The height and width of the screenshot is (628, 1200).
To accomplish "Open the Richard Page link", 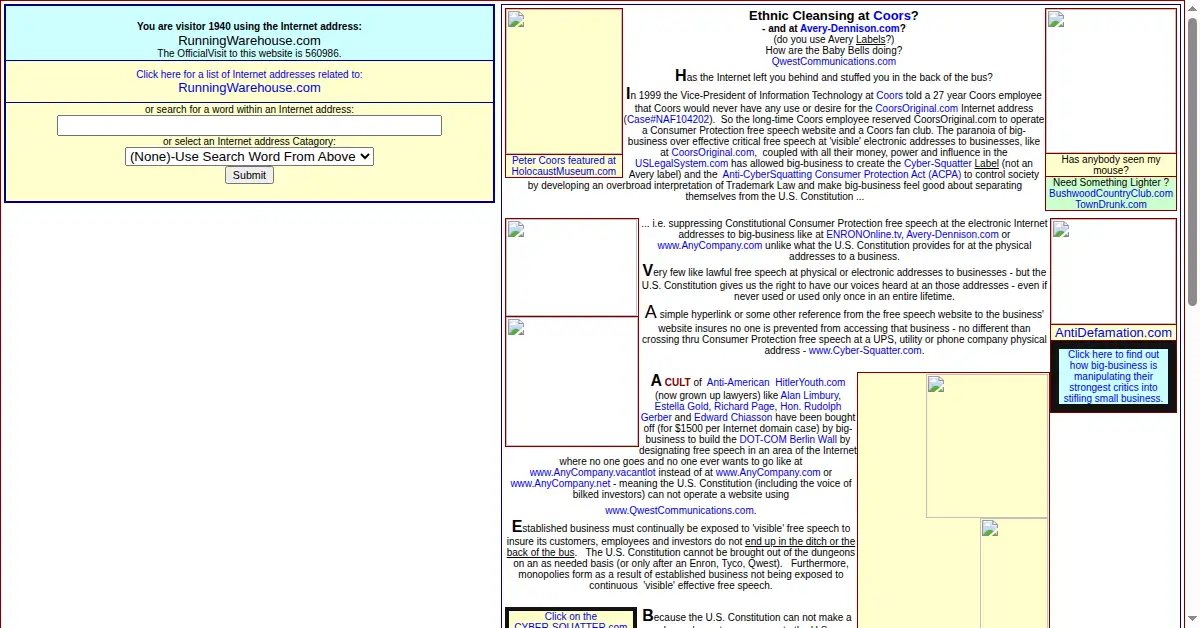I will 746,407.
